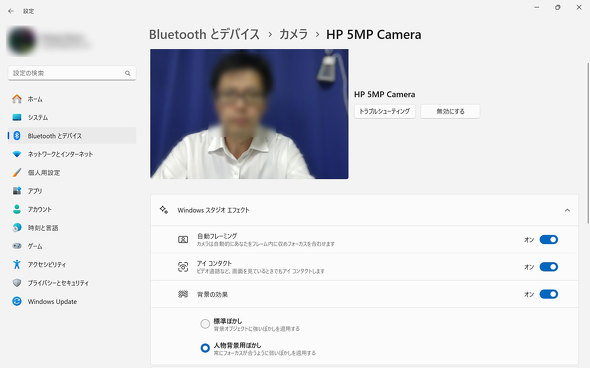Image resolution: width=590 pixels, height=368 pixels.
Task: Open アプリ settings page
Action: [72, 191]
